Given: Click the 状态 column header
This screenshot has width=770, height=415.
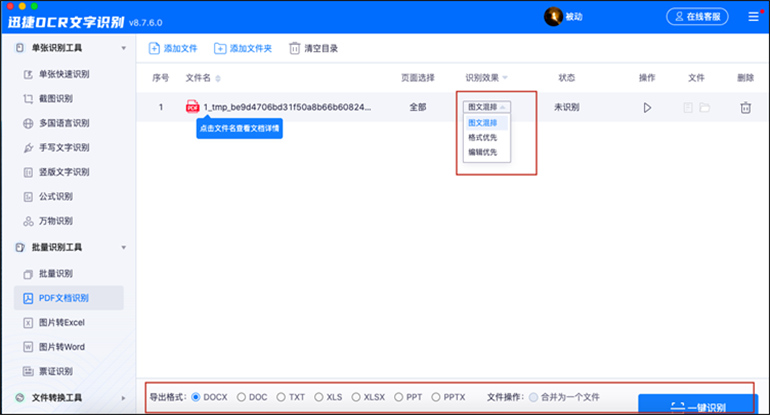Looking at the screenshot, I should pyautogui.click(x=567, y=78).
